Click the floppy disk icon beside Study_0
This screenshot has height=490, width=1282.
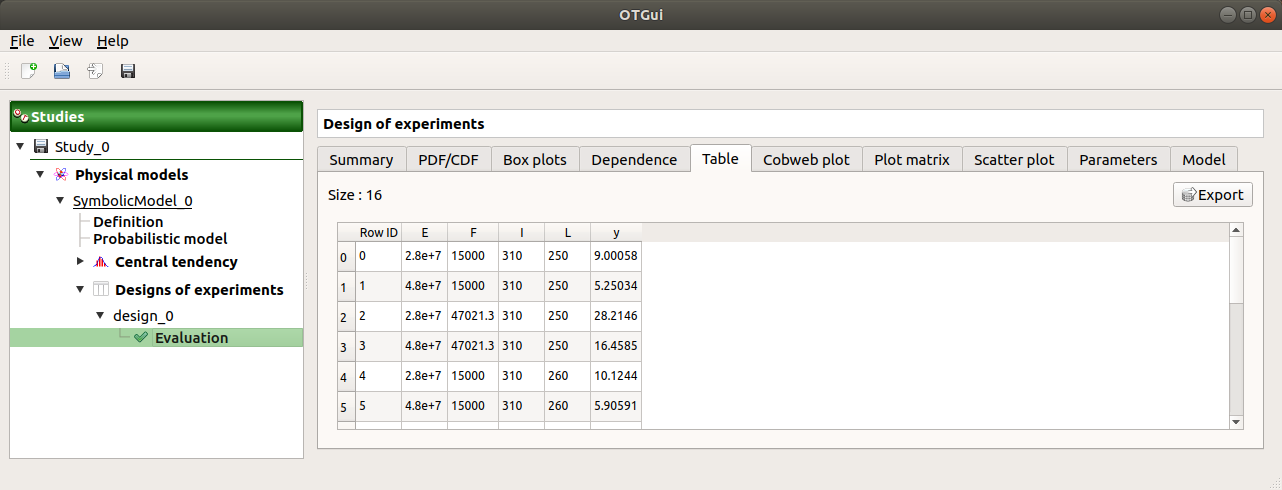41,147
